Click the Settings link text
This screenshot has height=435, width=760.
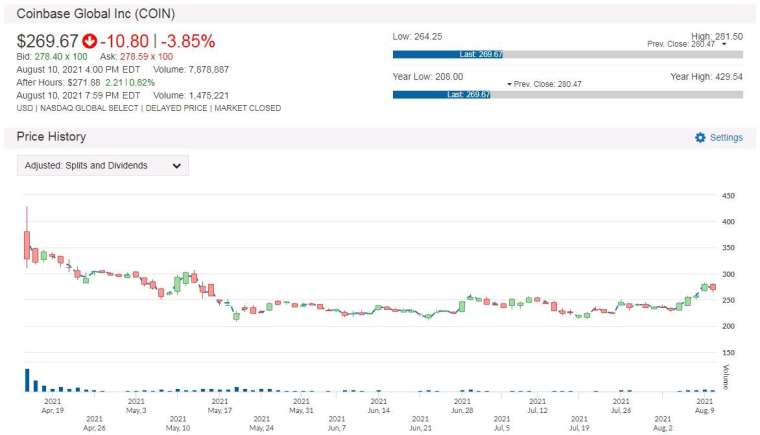[726, 138]
